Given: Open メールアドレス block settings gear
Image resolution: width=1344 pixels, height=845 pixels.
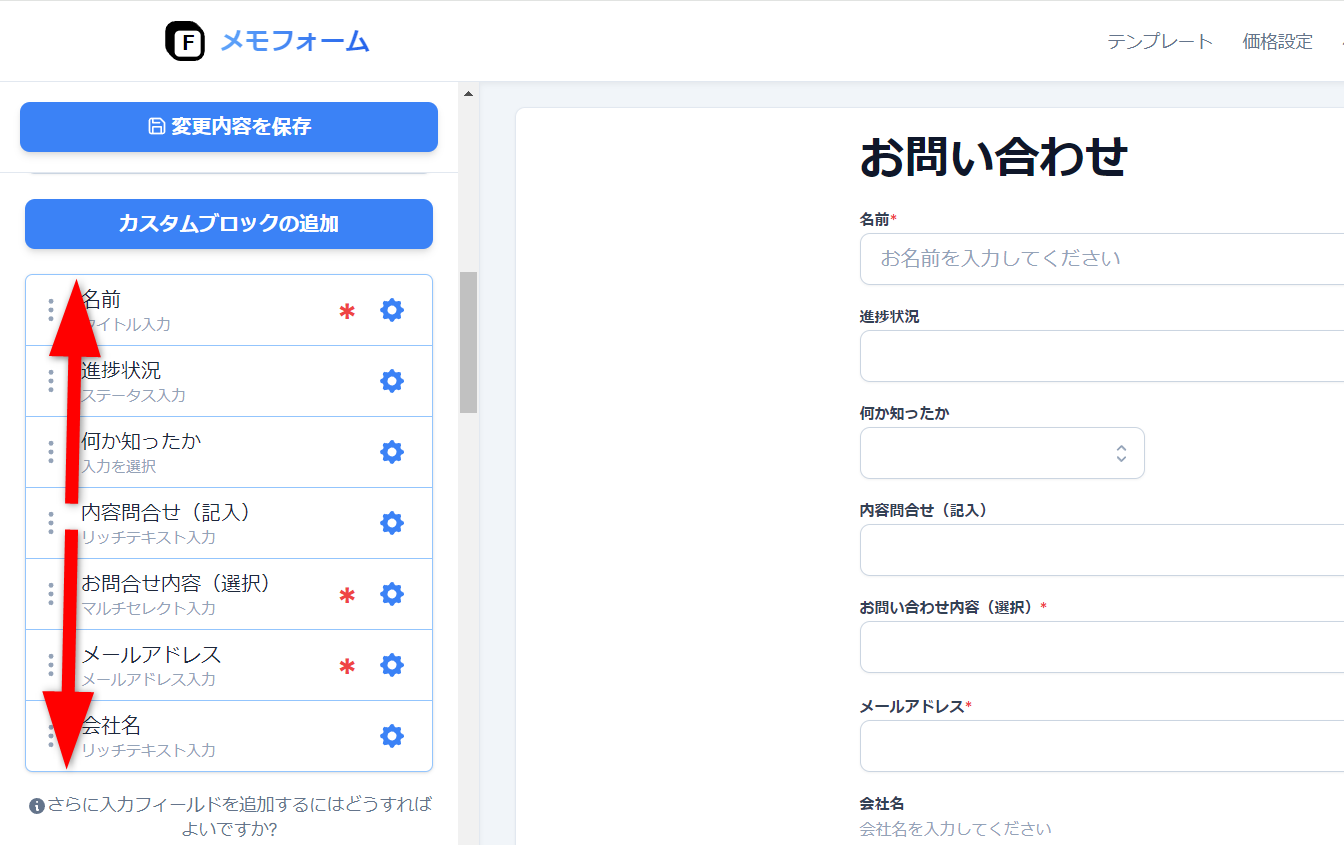Looking at the screenshot, I should point(392,665).
